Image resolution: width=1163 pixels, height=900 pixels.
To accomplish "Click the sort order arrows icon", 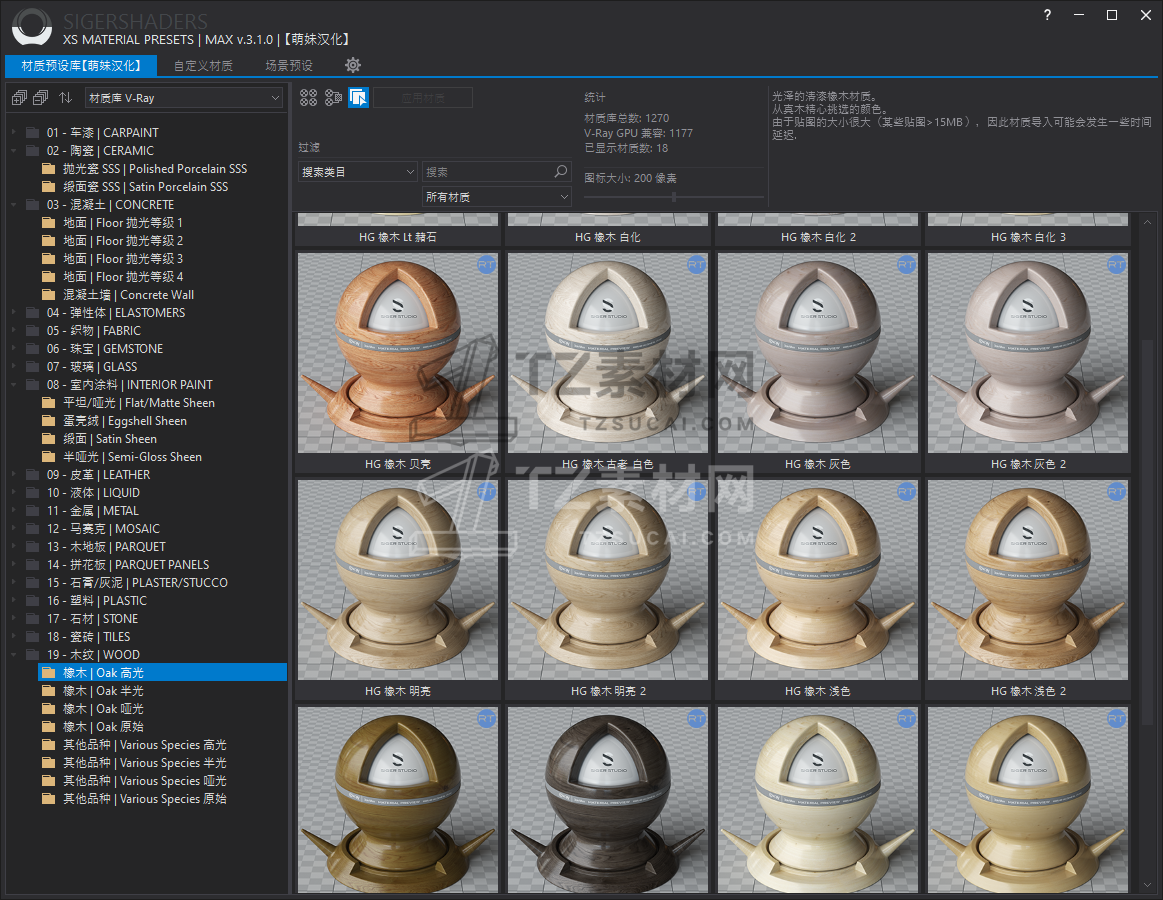I will (65, 97).
